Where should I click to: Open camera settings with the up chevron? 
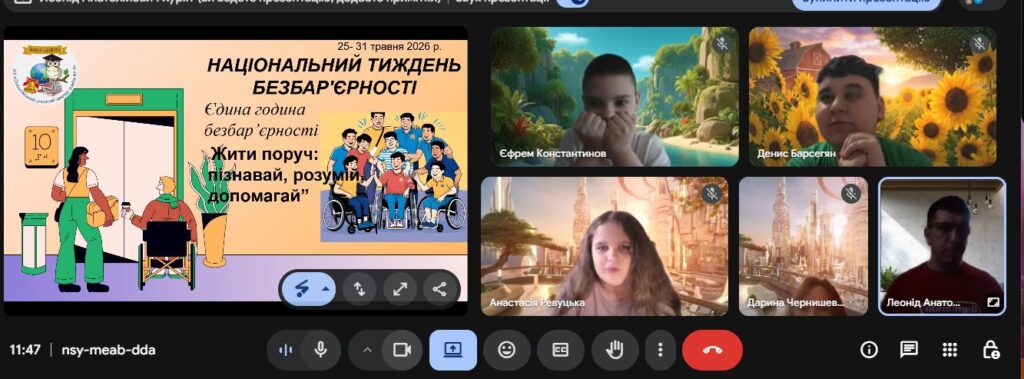click(x=367, y=350)
